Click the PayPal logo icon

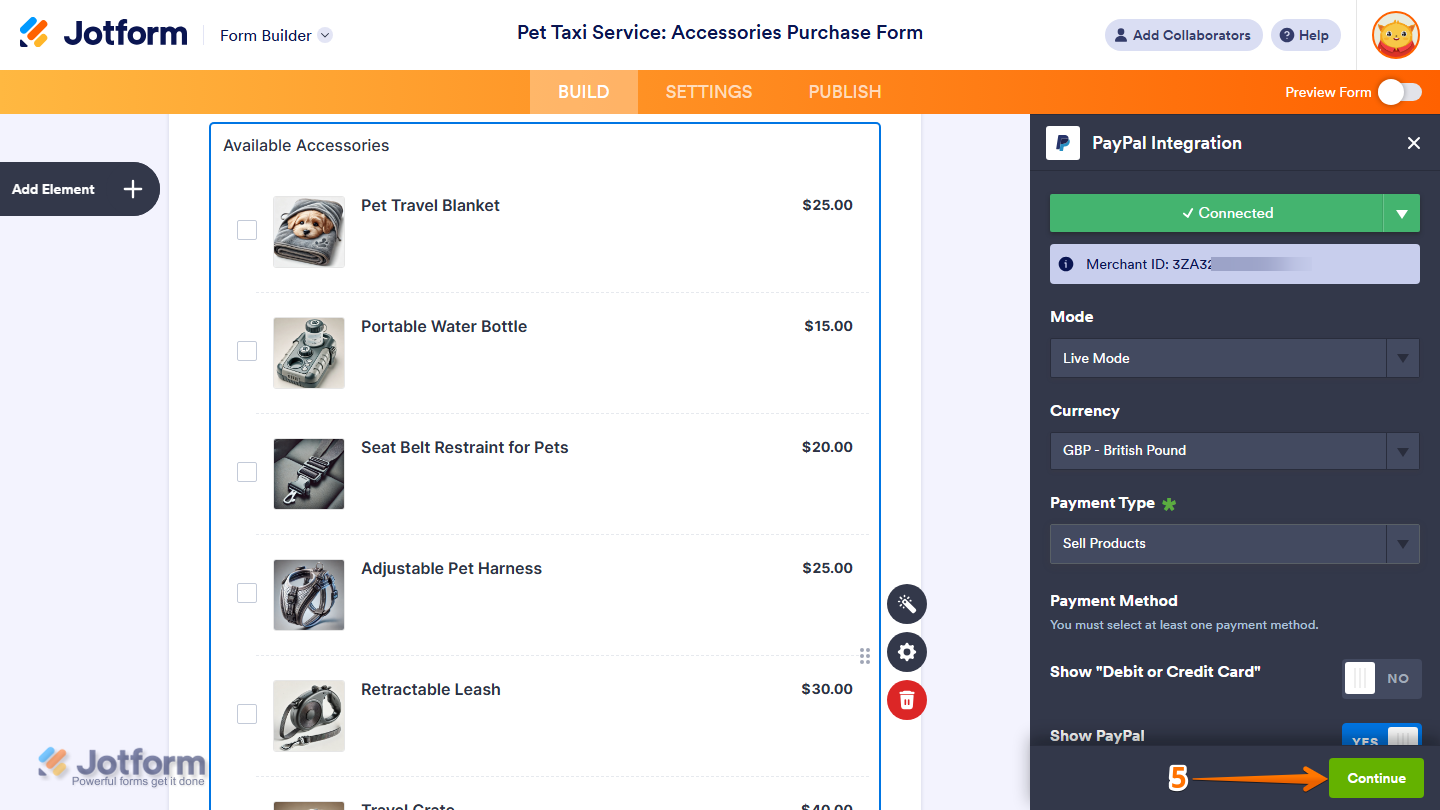[x=1063, y=143]
